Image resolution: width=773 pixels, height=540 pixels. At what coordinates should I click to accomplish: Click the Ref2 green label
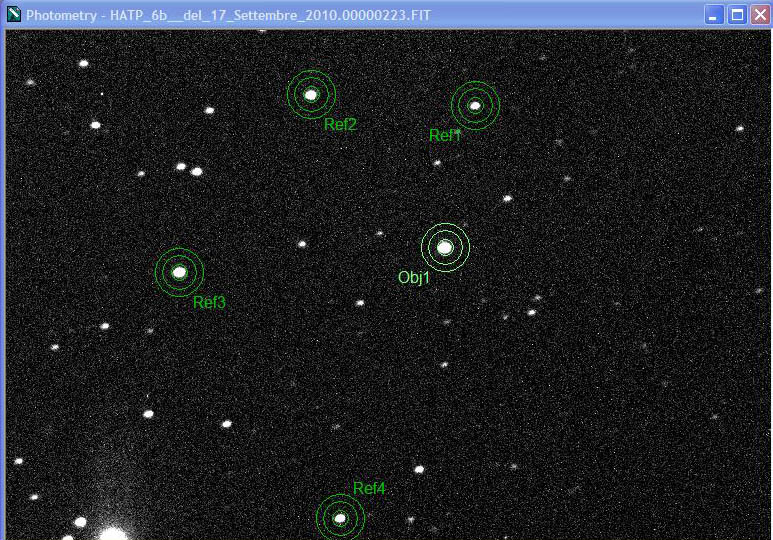340,124
